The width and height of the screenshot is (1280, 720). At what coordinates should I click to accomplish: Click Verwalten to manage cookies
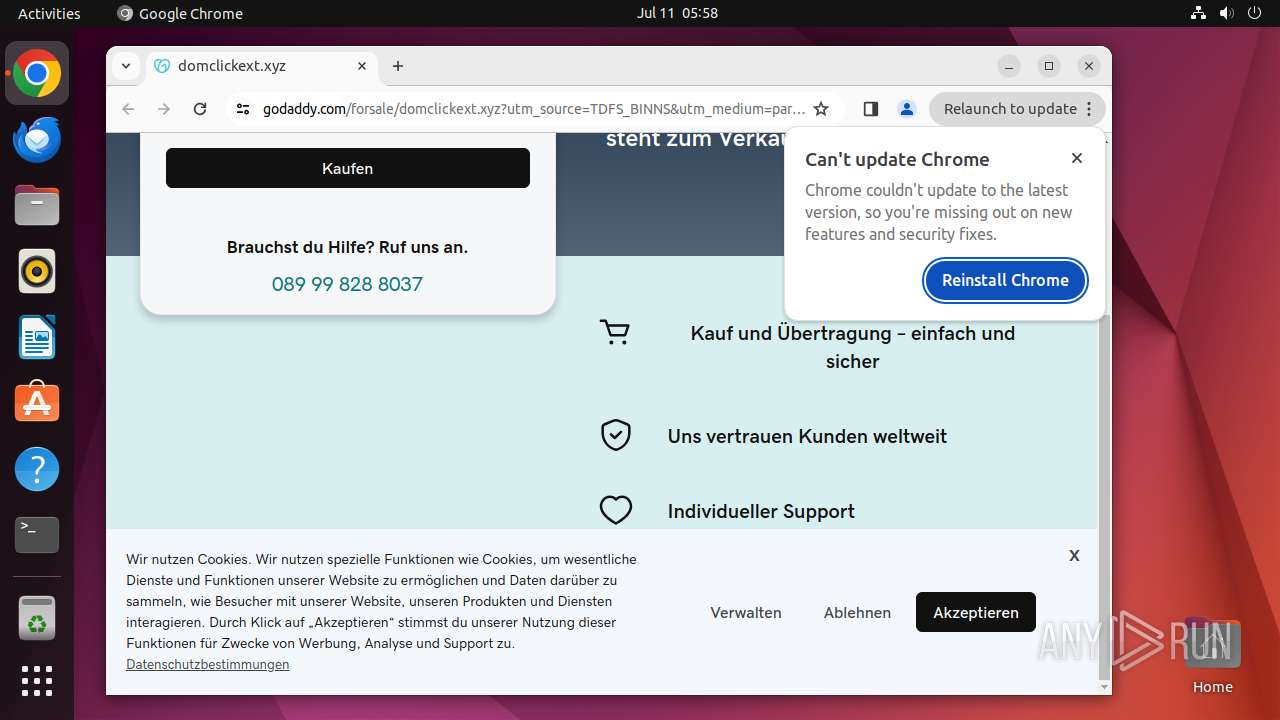tap(746, 612)
